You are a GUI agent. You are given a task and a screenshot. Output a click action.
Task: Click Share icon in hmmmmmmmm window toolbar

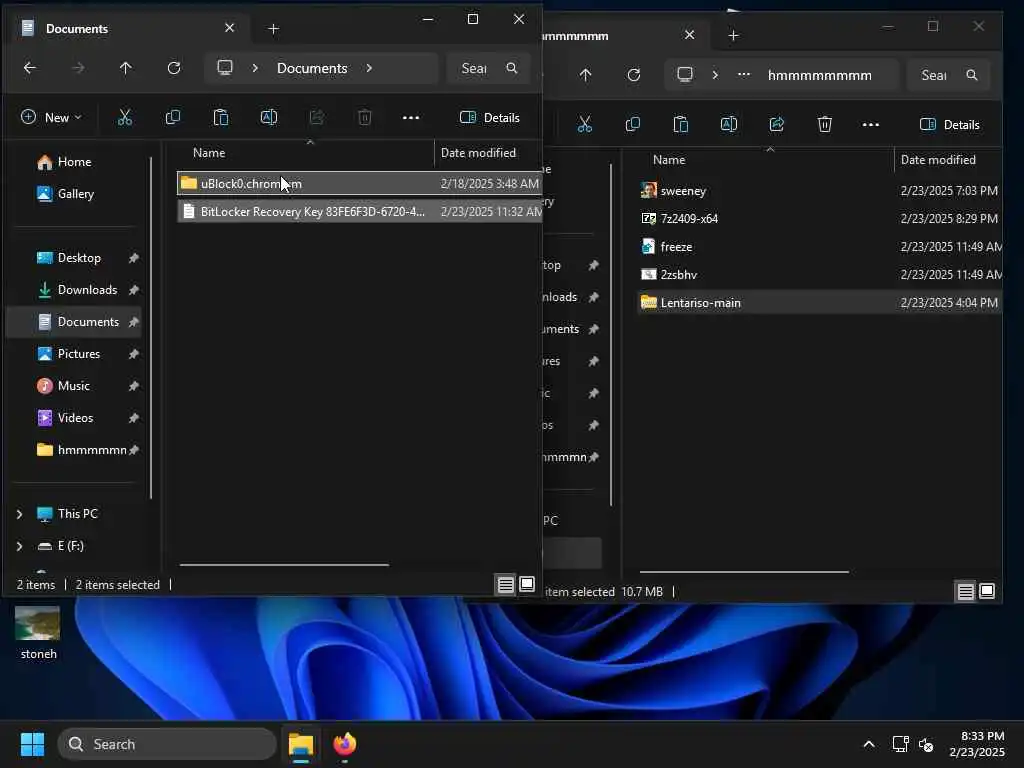point(776,125)
